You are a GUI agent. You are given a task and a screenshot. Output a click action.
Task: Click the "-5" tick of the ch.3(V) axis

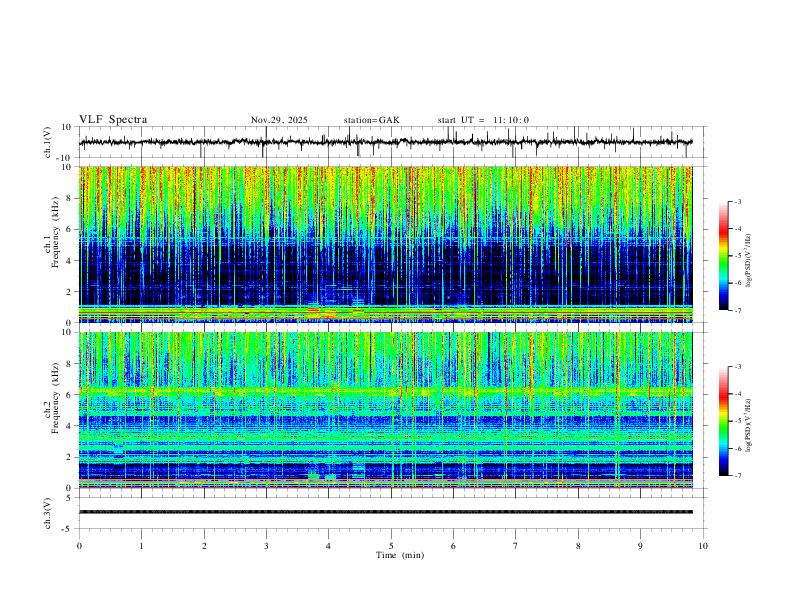(68, 529)
